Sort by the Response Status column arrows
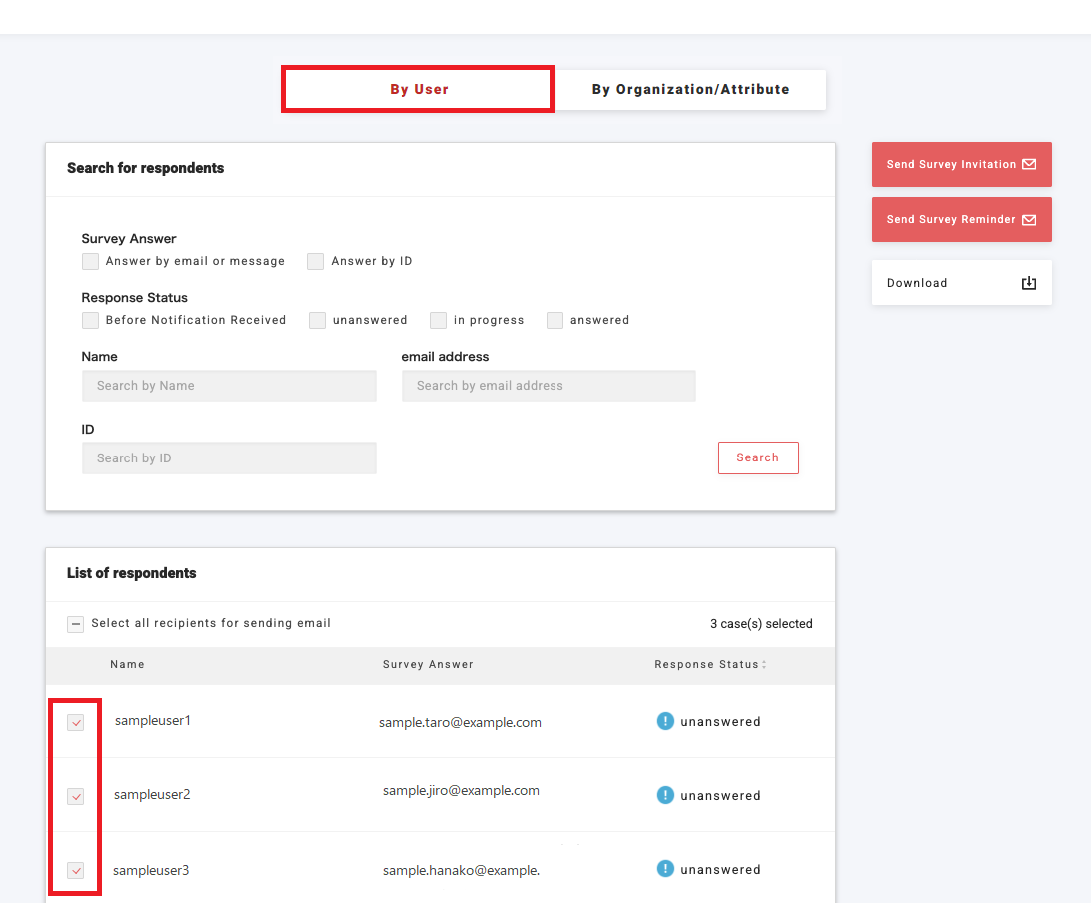The width and height of the screenshot is (1091, 903). (764, 664)
